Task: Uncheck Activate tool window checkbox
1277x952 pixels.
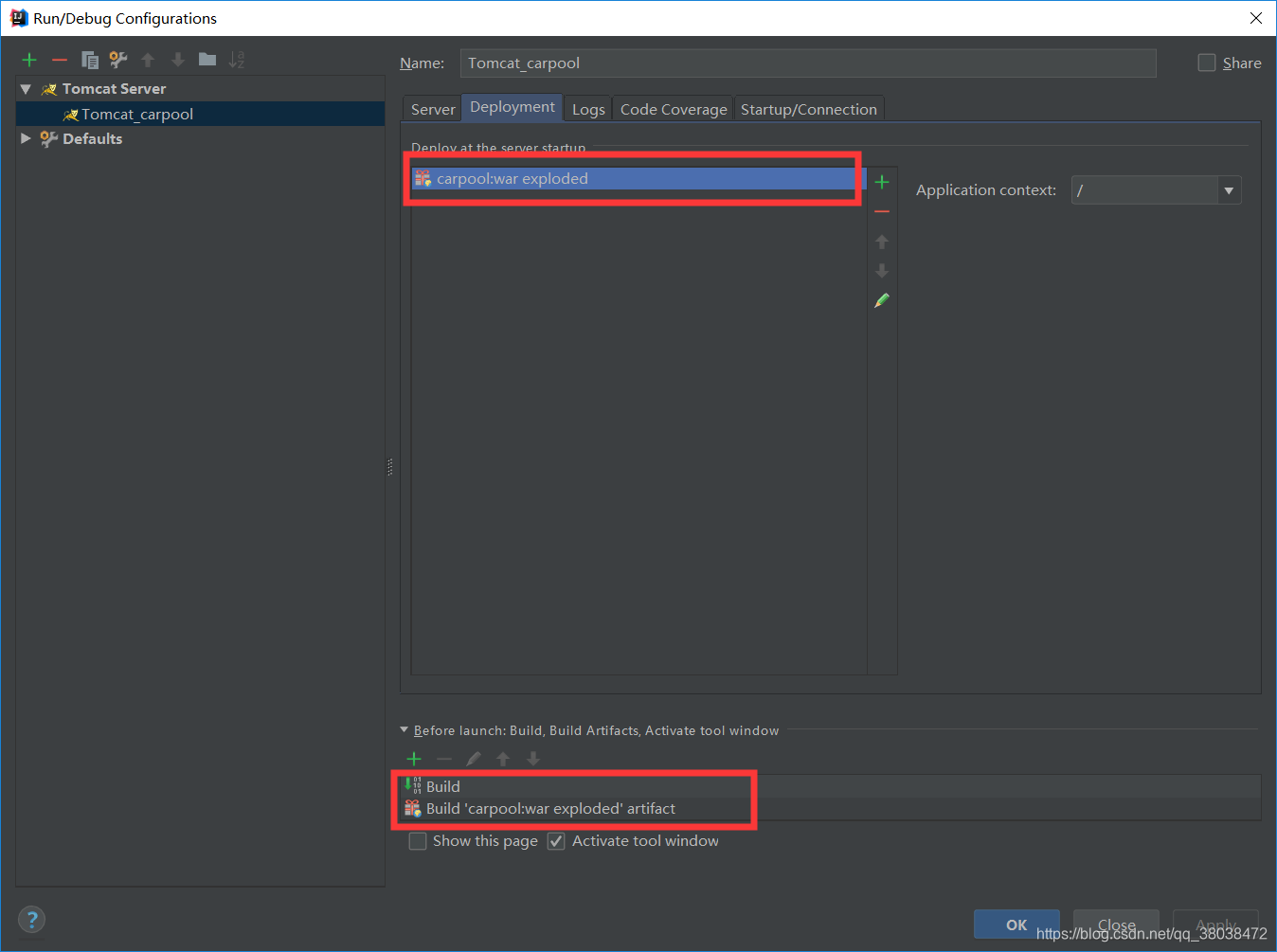Action: tap(557, 841)
